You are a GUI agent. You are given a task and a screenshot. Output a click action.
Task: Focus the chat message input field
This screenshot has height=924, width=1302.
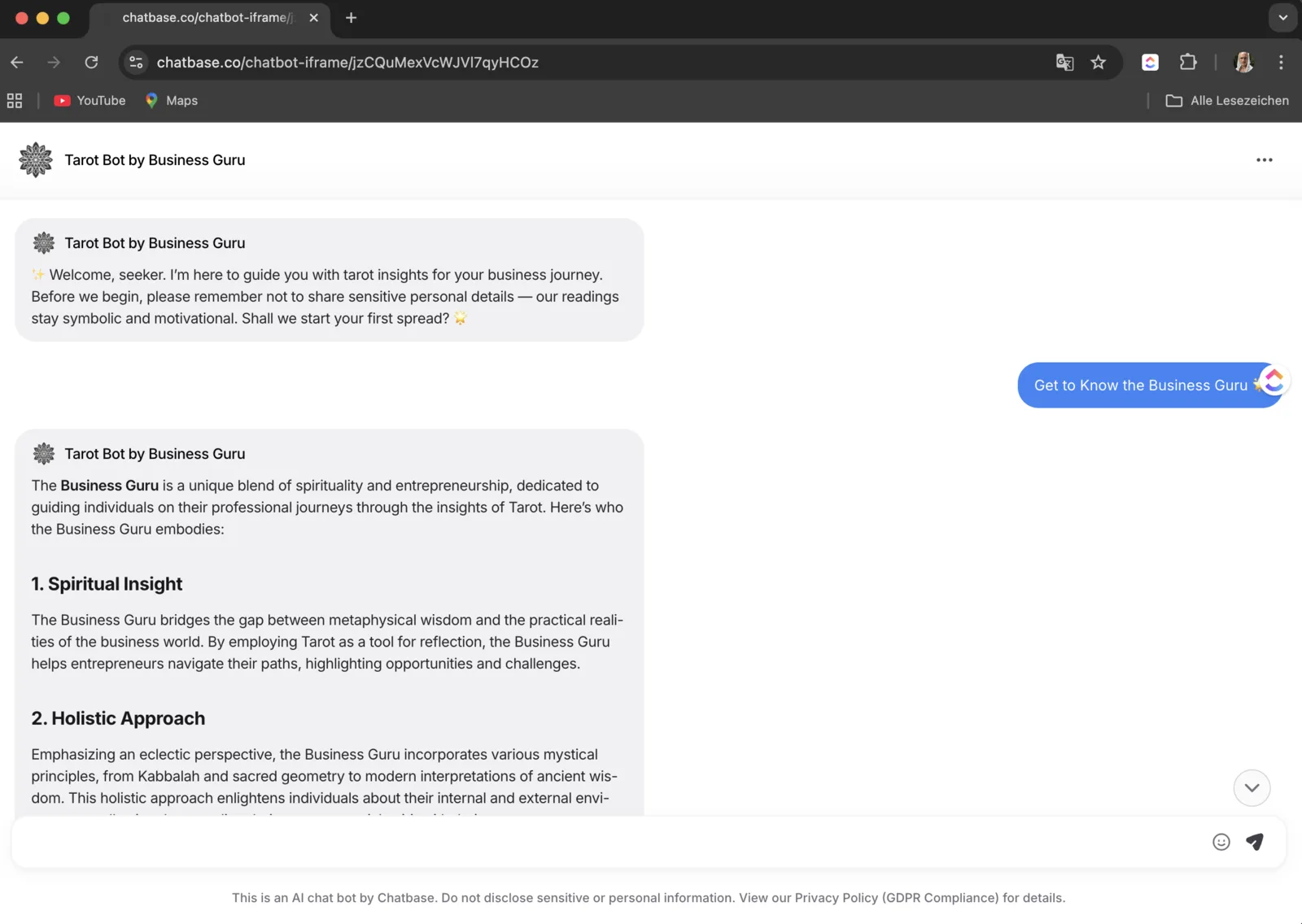coord(610,842)
